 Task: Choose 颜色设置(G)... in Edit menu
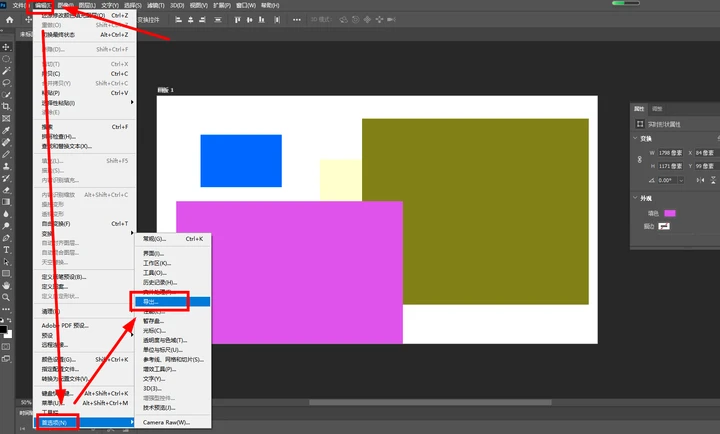pyautogui.click(x=85, y=359)
